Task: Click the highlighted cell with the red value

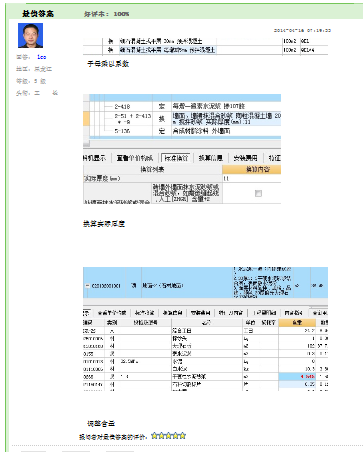Action: [x=297, y=377]
